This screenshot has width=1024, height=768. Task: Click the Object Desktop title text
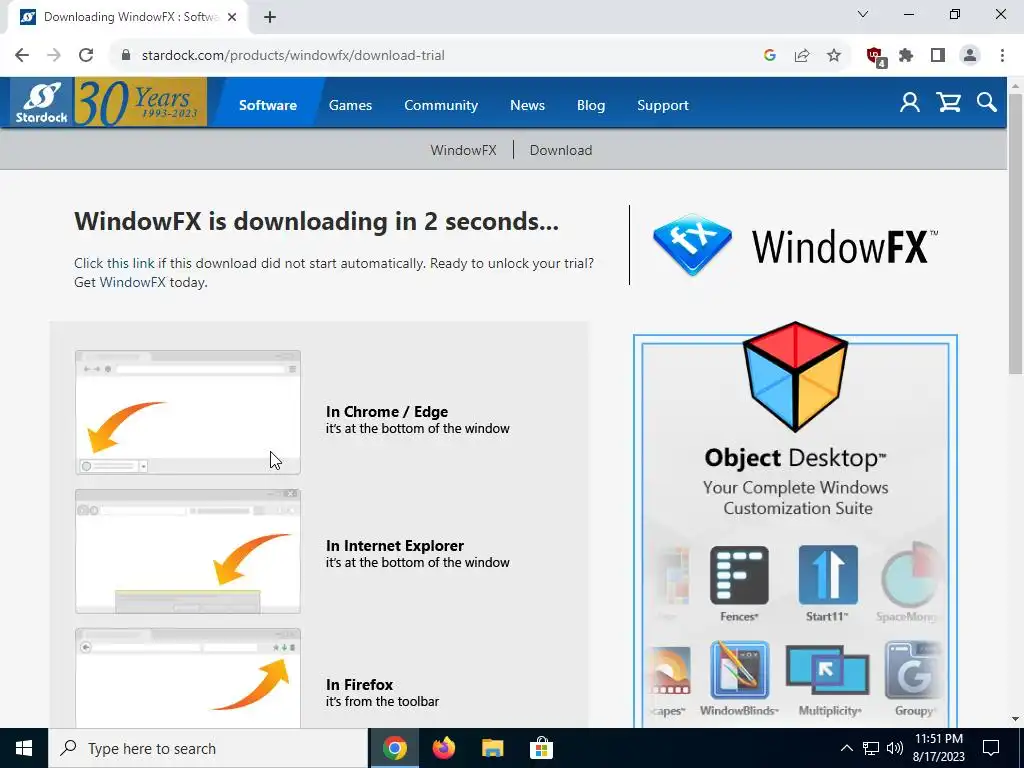pyautogui.click(x=795, y=458)
